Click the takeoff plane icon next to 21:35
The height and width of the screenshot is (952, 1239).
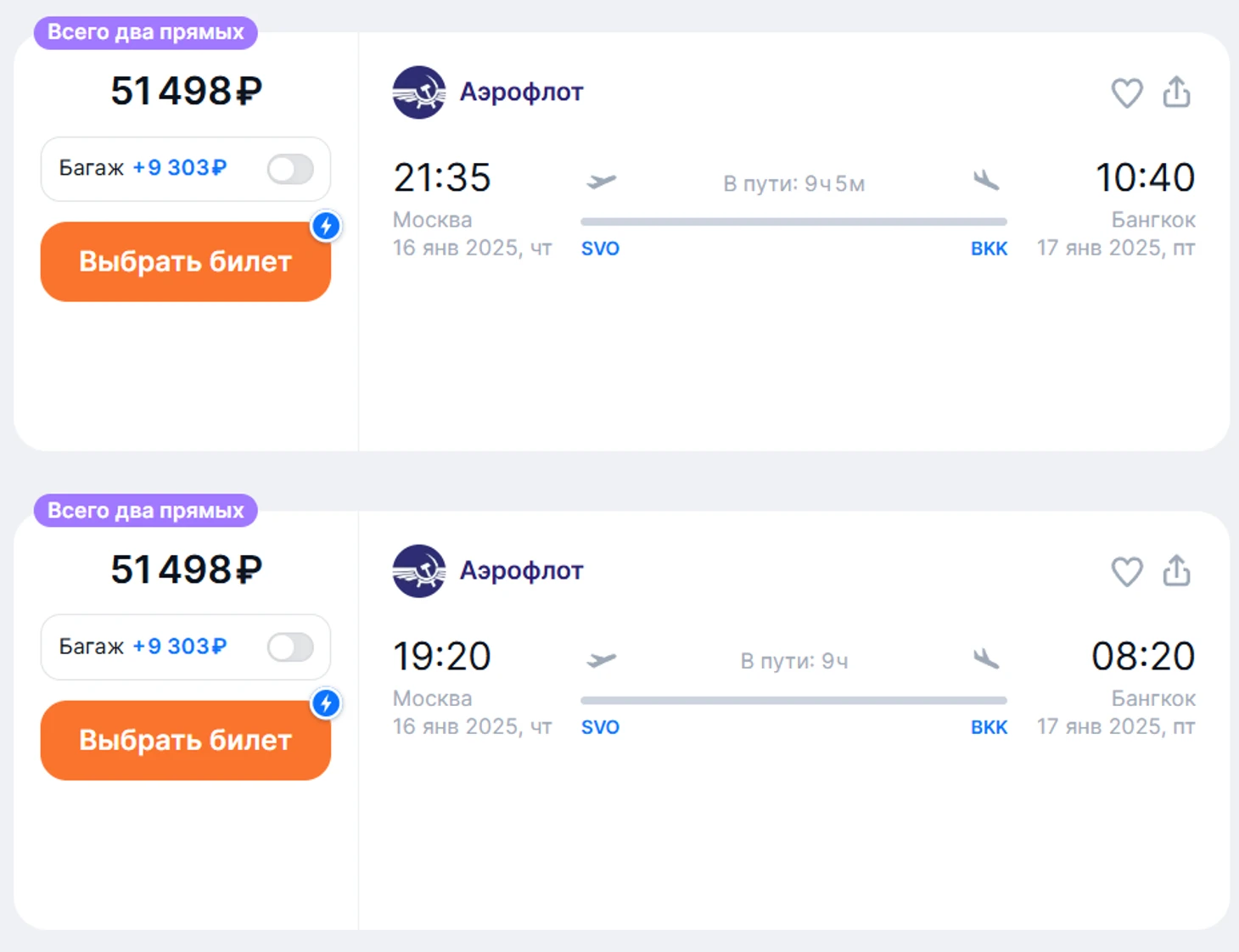pyautogui.click(x=601, y=182)
